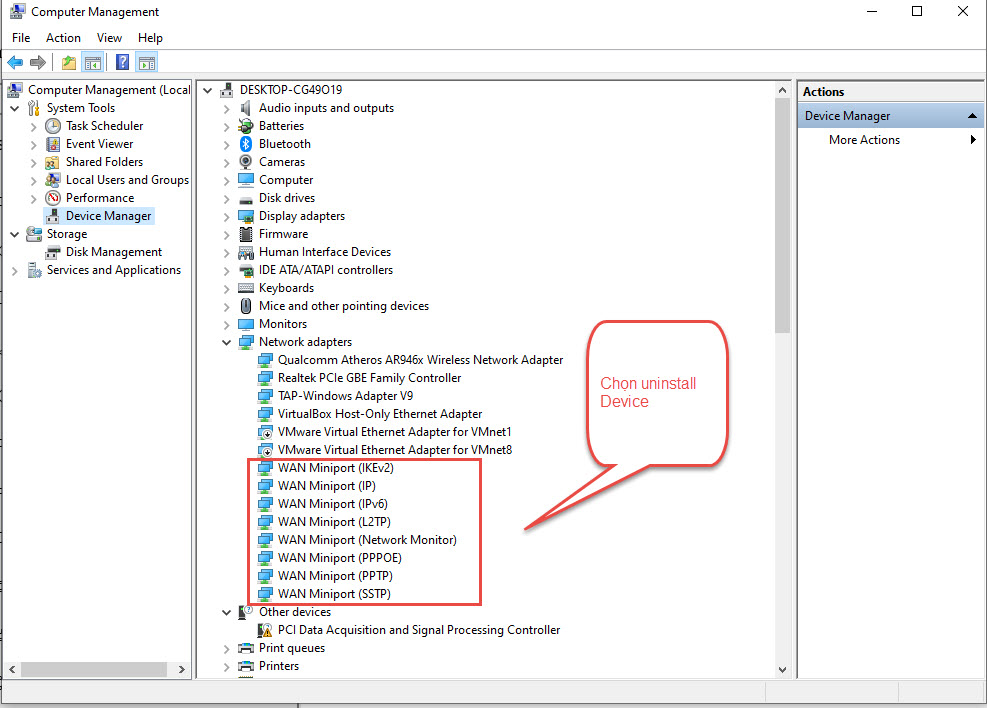Click the blue Help question mark icon
Image resolution: width=987 pixels, height=708 pixels.
click(123, 62)
